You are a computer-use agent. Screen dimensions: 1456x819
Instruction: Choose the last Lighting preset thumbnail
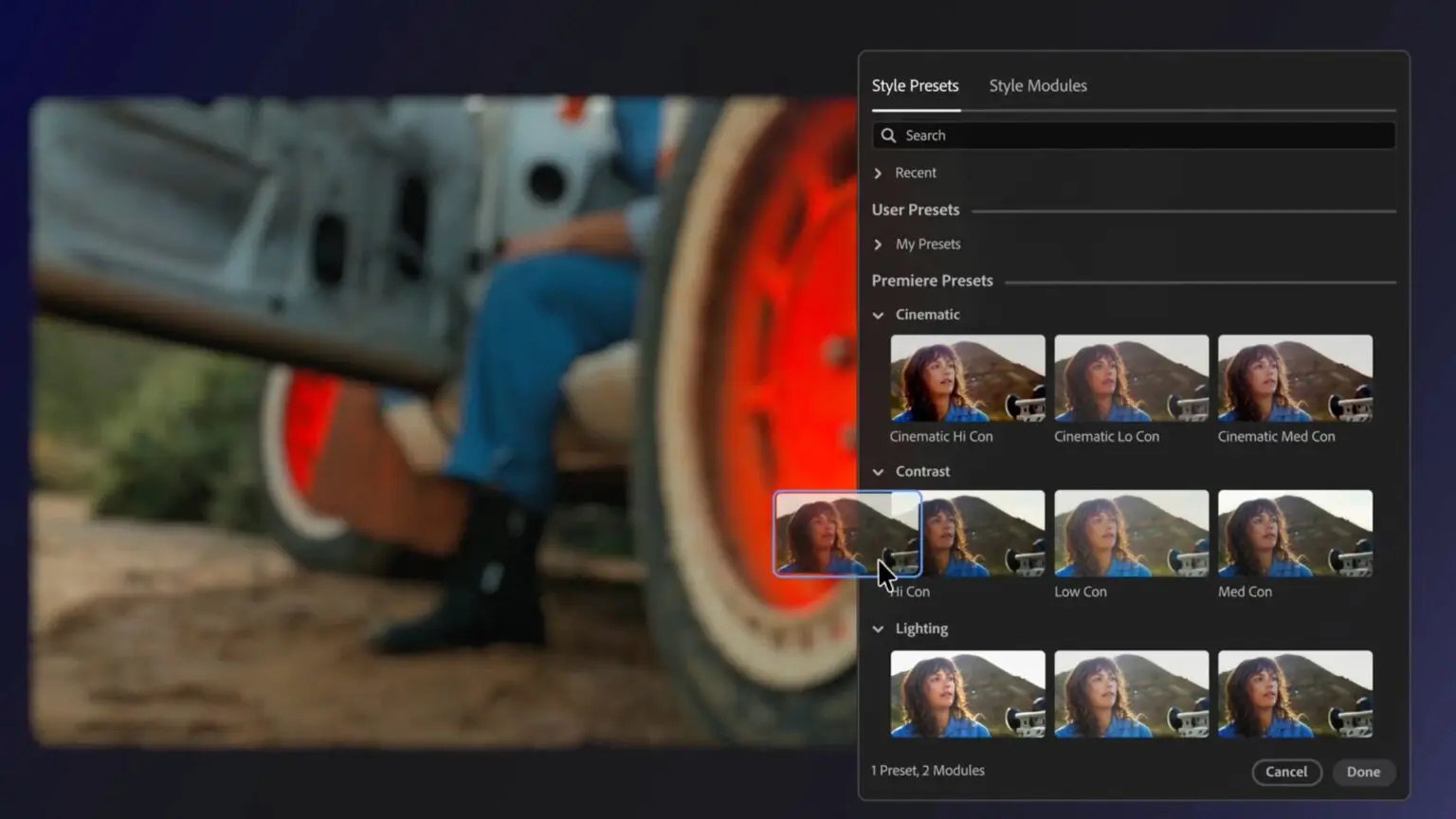pyautogui.click(x=1295, y=693)
